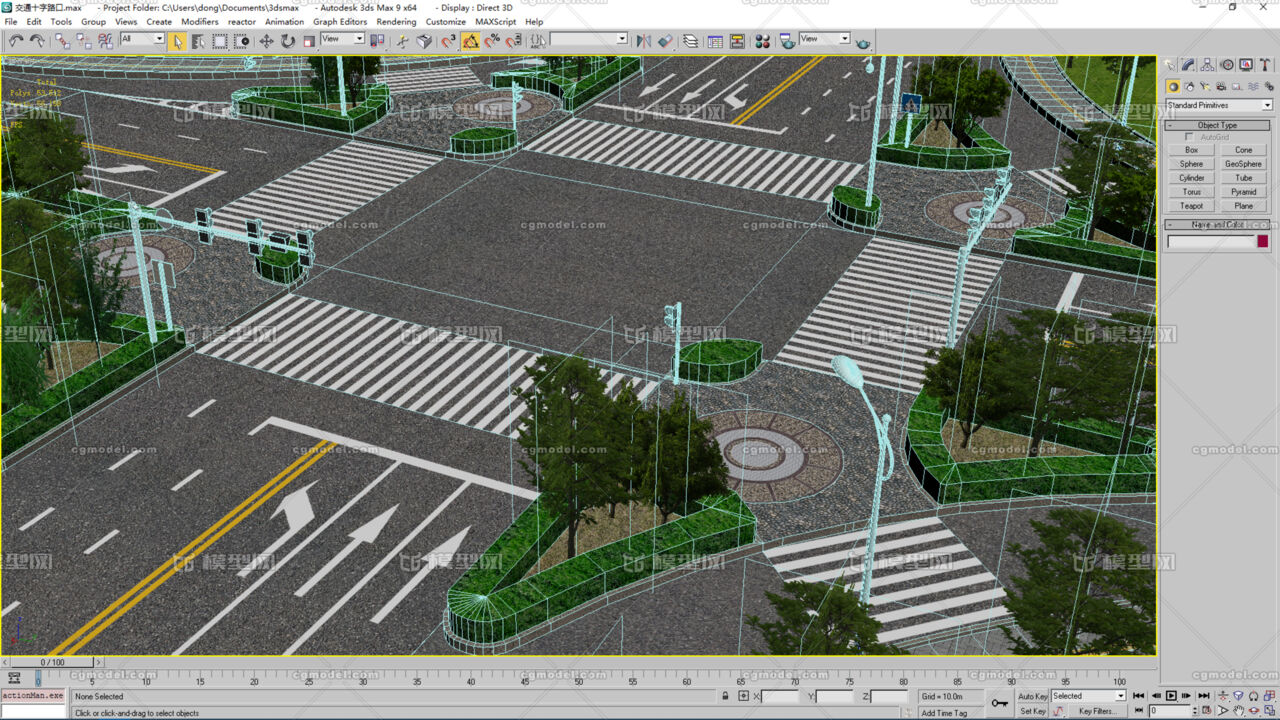Viewport: 1280px width, 720px height.
Task: Click the time slider 0 / 100
Action: tap(52, 662)
